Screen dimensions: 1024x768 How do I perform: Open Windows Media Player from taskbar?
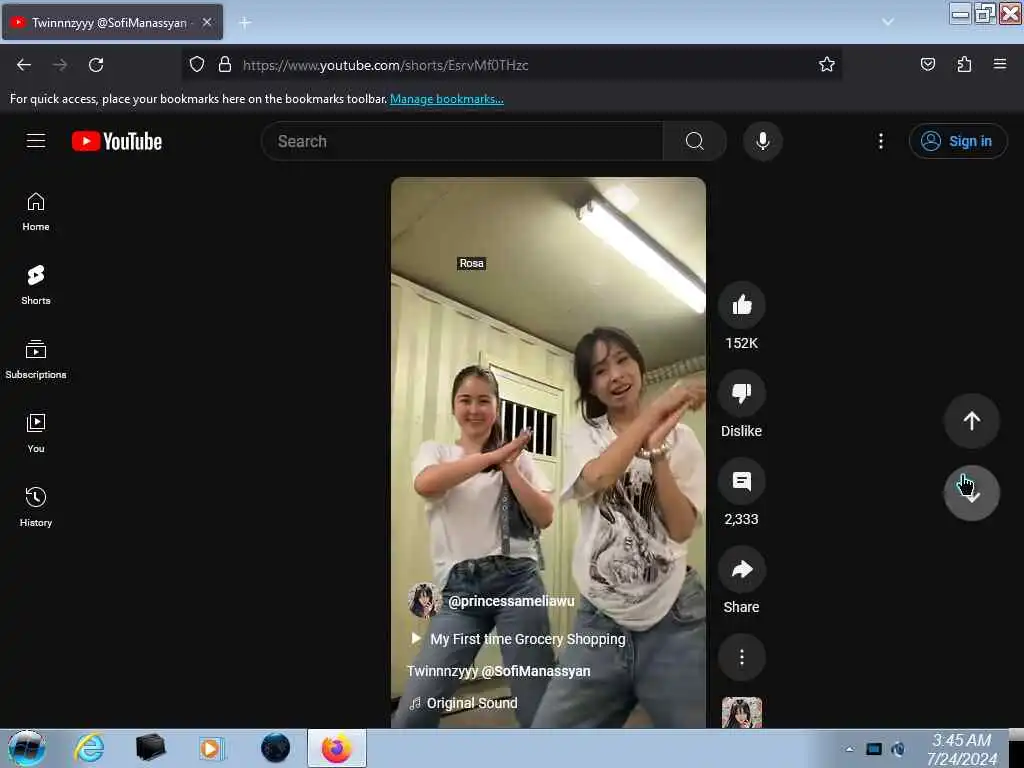click(211, 748)
